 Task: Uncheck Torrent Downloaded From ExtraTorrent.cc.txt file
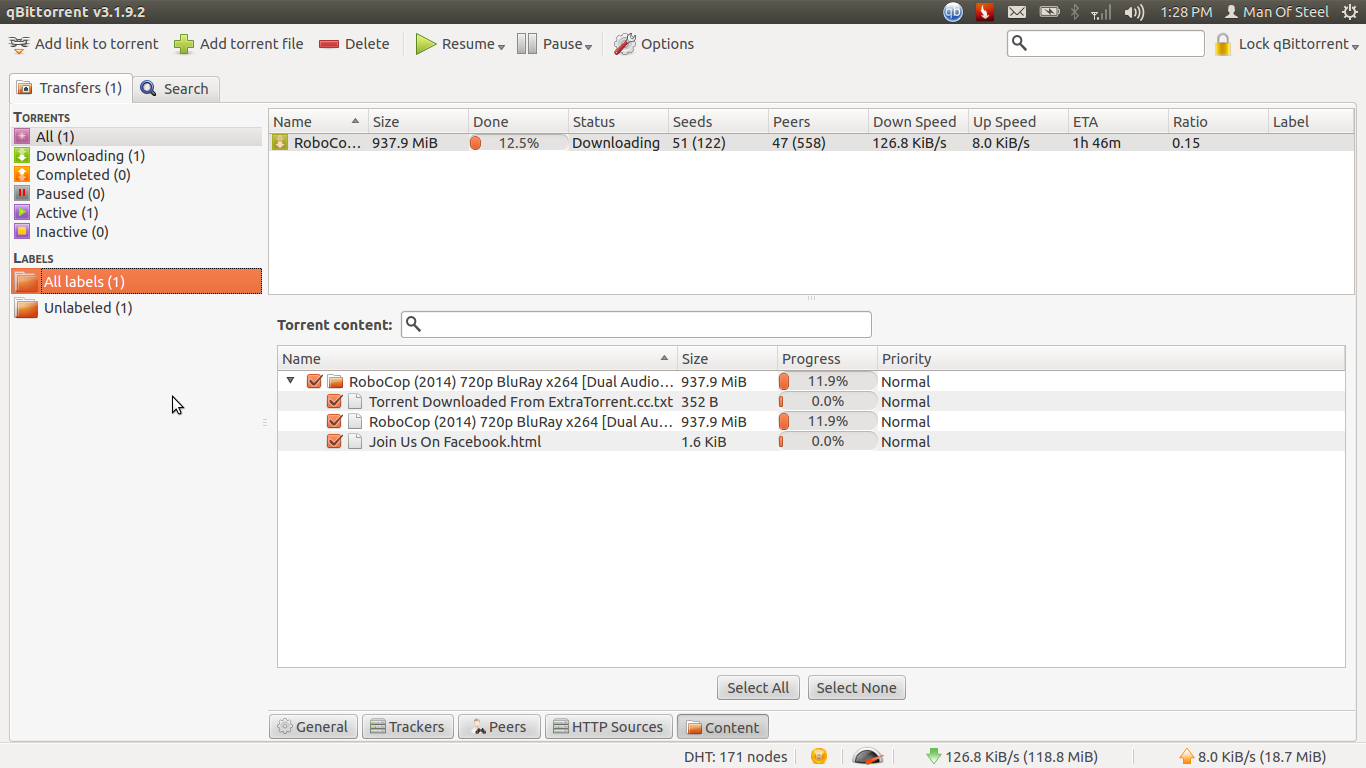coord(335,401)
